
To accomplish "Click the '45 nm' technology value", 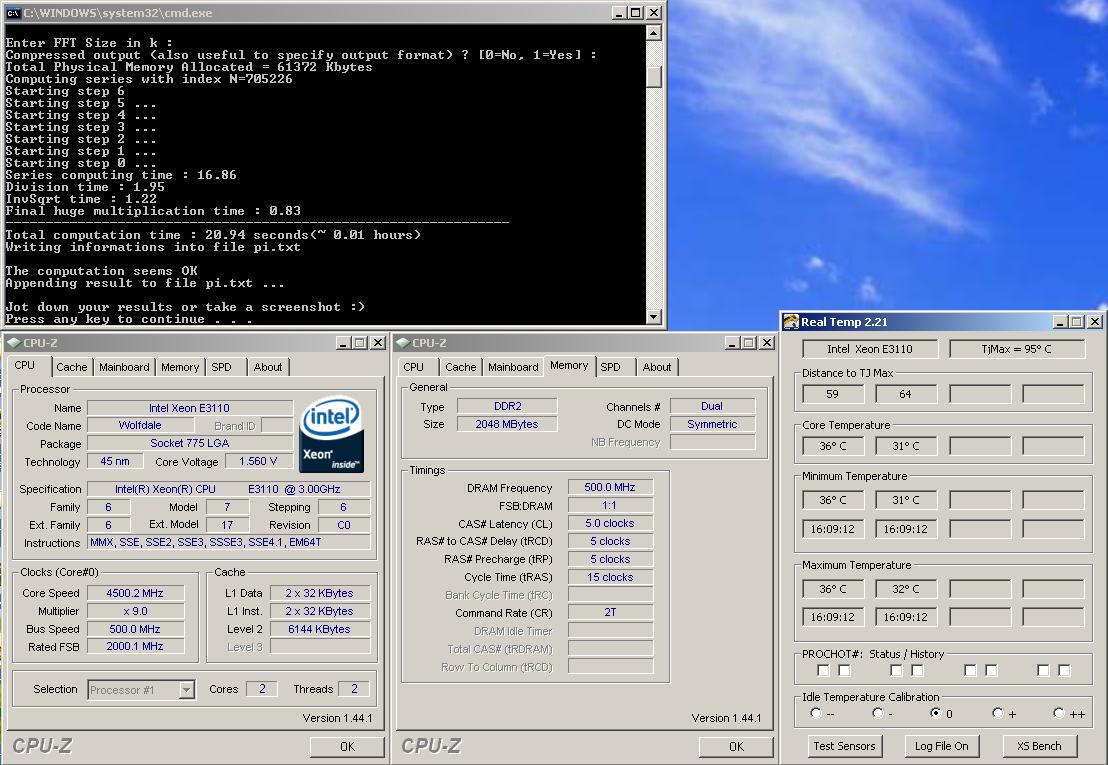I will click(114, 461).
